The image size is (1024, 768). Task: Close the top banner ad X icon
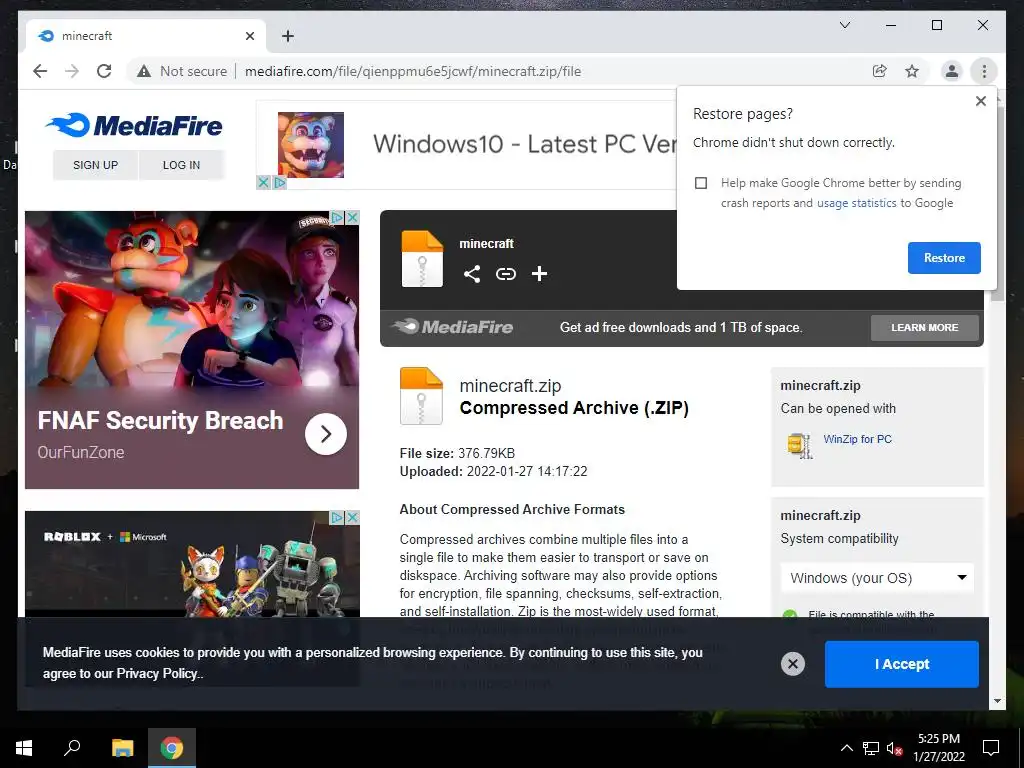pyautogui.click(x=263, y=182)
